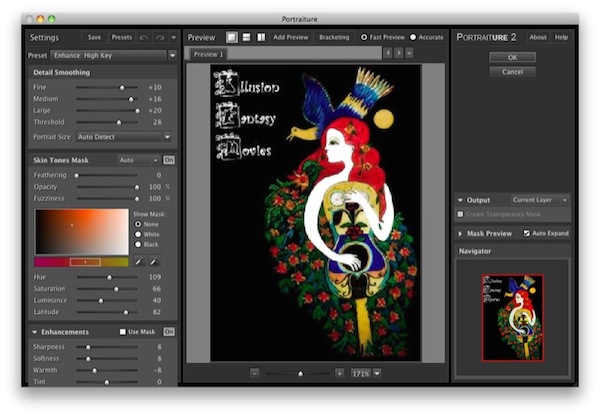
Task: Click the Navigator thumbnail image
Action: tap(513, 318)
